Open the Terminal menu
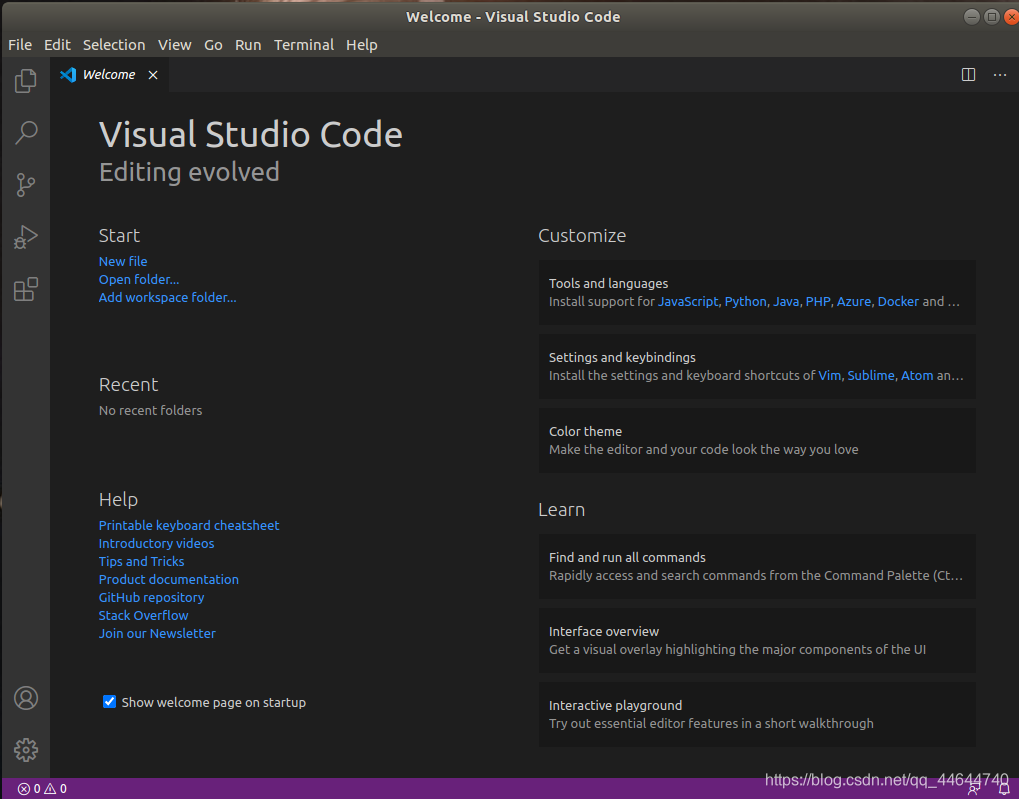 coord(304,45)
